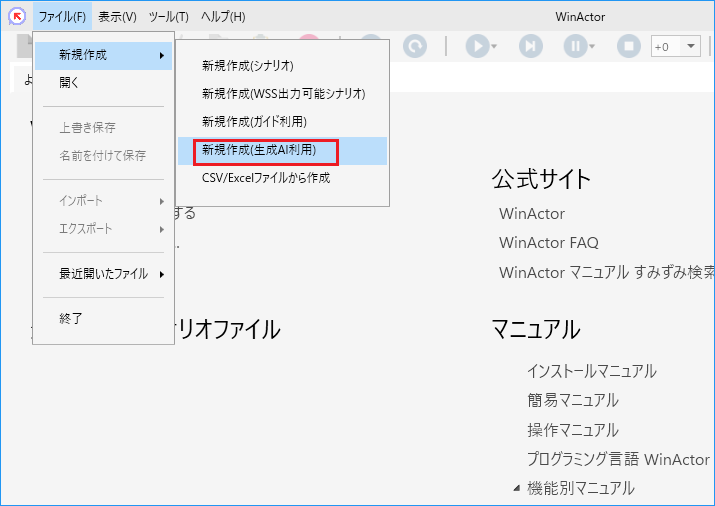Viewport: 715px width, 506px height.
Task: Click the play scenario button
Action: point(477,46)
